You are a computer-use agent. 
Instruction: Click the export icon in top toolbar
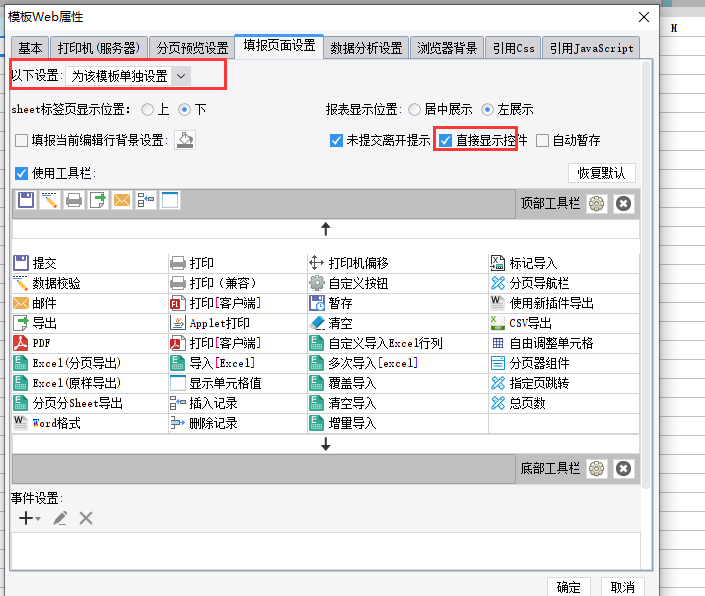pyautogui.click(x=98, y=200)
